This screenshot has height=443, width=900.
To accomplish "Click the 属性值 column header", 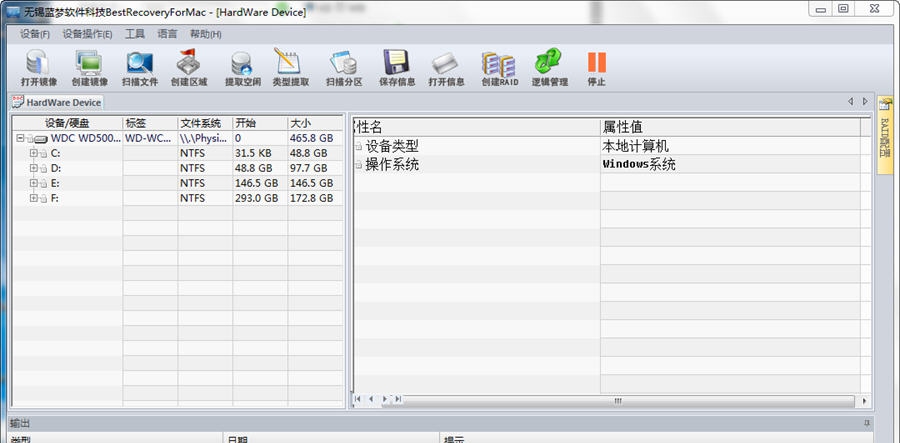I will pyautogui.click(x=730, y=127).
